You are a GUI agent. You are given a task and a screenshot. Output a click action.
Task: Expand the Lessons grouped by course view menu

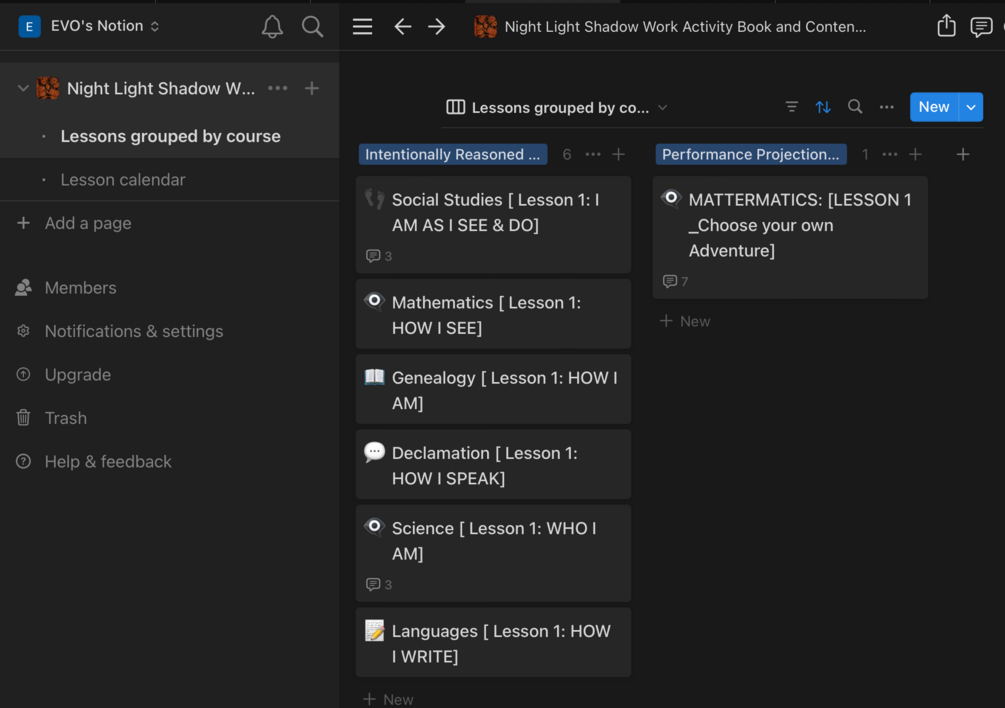click(x=557, y=107)
